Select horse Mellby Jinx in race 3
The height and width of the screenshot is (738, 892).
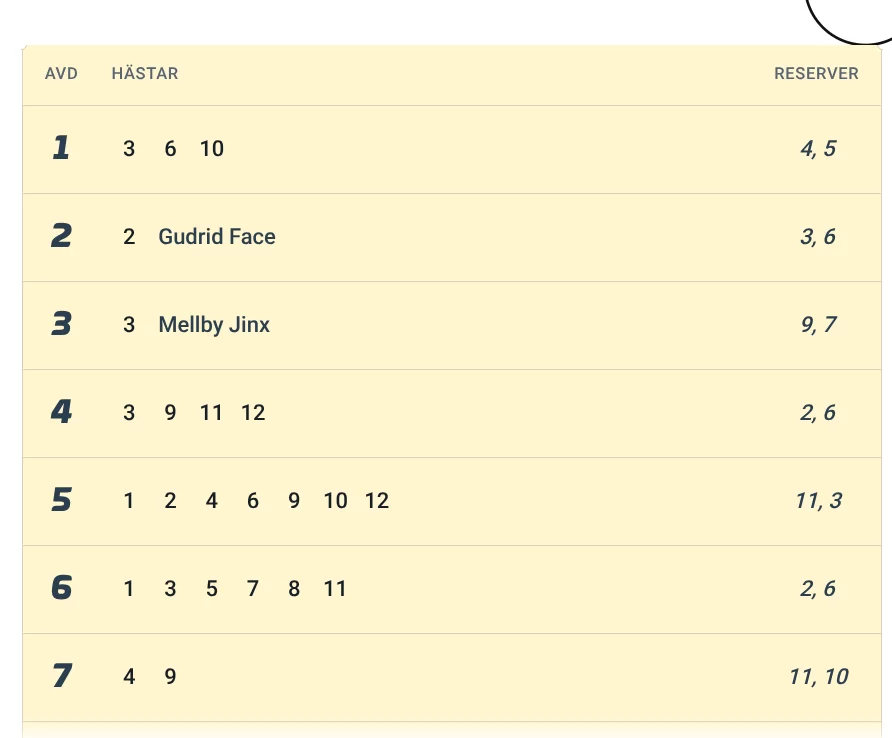click(x=214, y=325)
